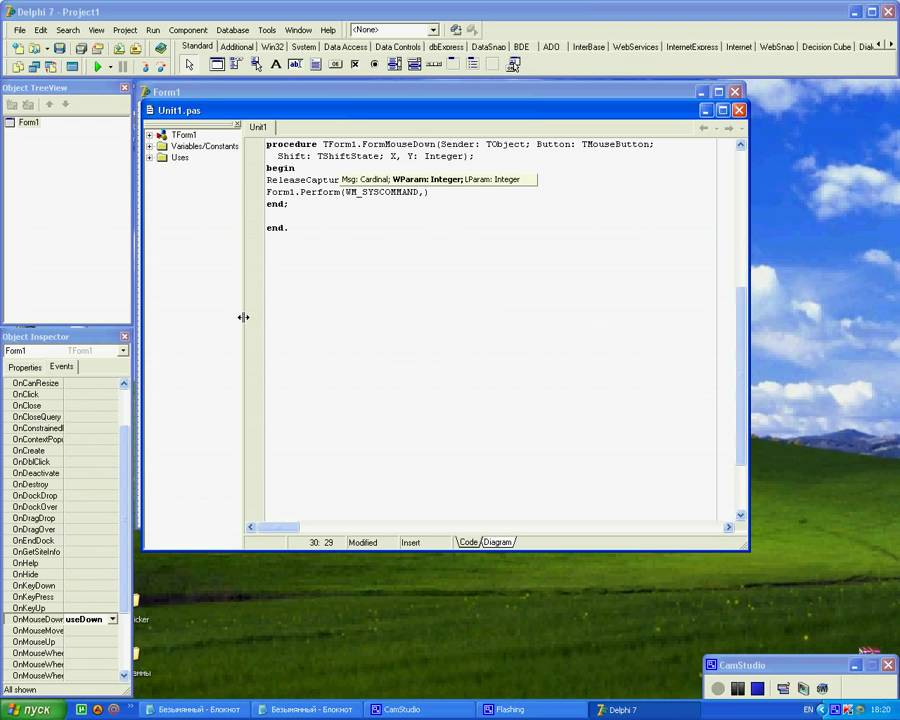Click the EN language indicator in tray
900x720 pixels.
[x=808, y=710]
